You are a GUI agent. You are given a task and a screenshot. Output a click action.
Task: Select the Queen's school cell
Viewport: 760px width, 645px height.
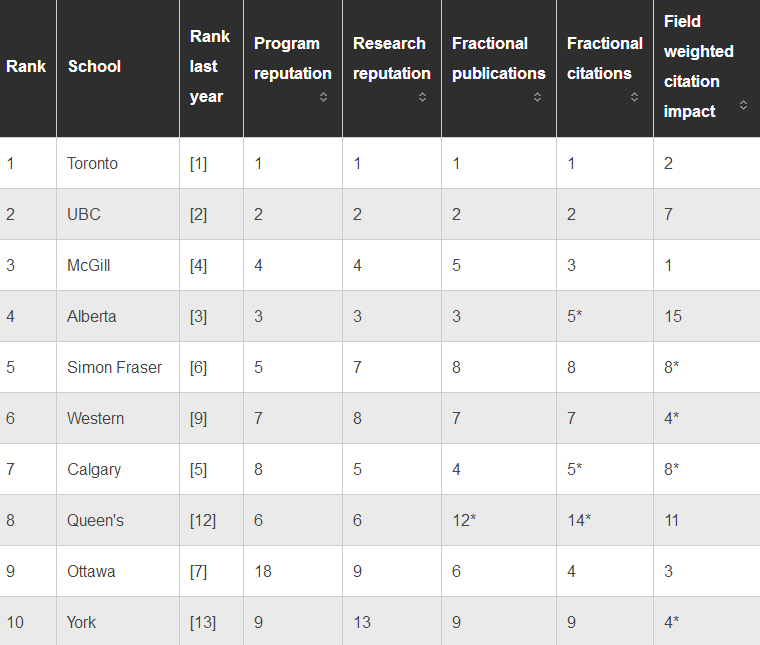pos(118,520)
